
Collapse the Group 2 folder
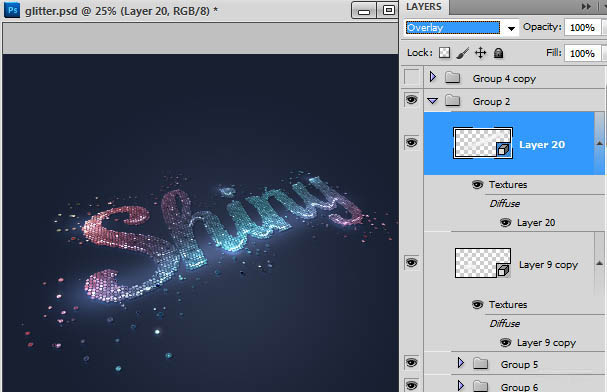pos(433,101)
